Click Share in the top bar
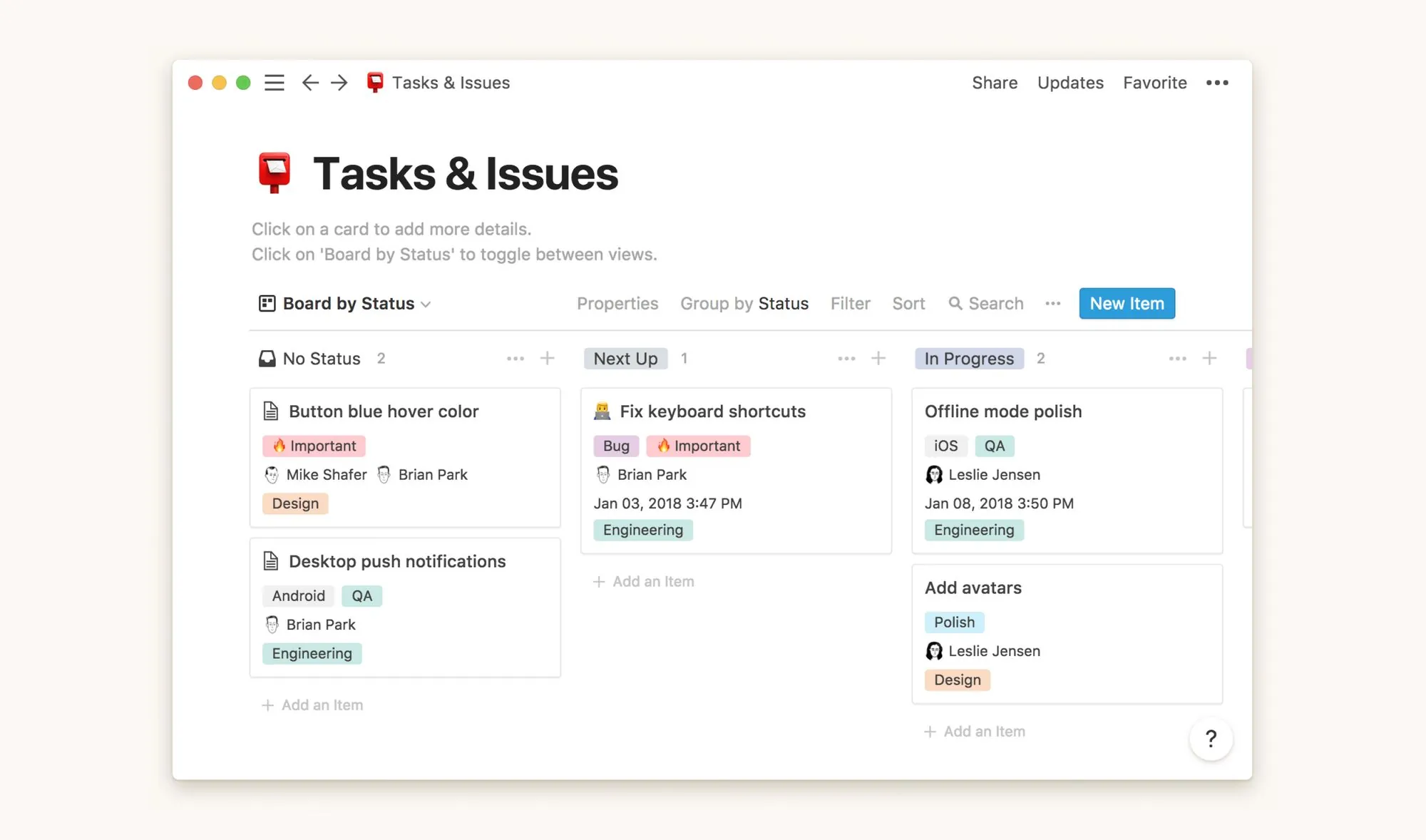 [x=995, y=83]
